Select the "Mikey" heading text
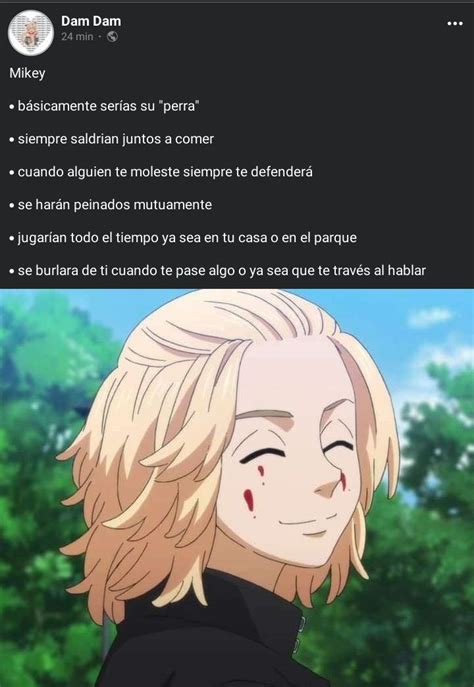This screenshot has height=687, width=474. pos(27,73)
